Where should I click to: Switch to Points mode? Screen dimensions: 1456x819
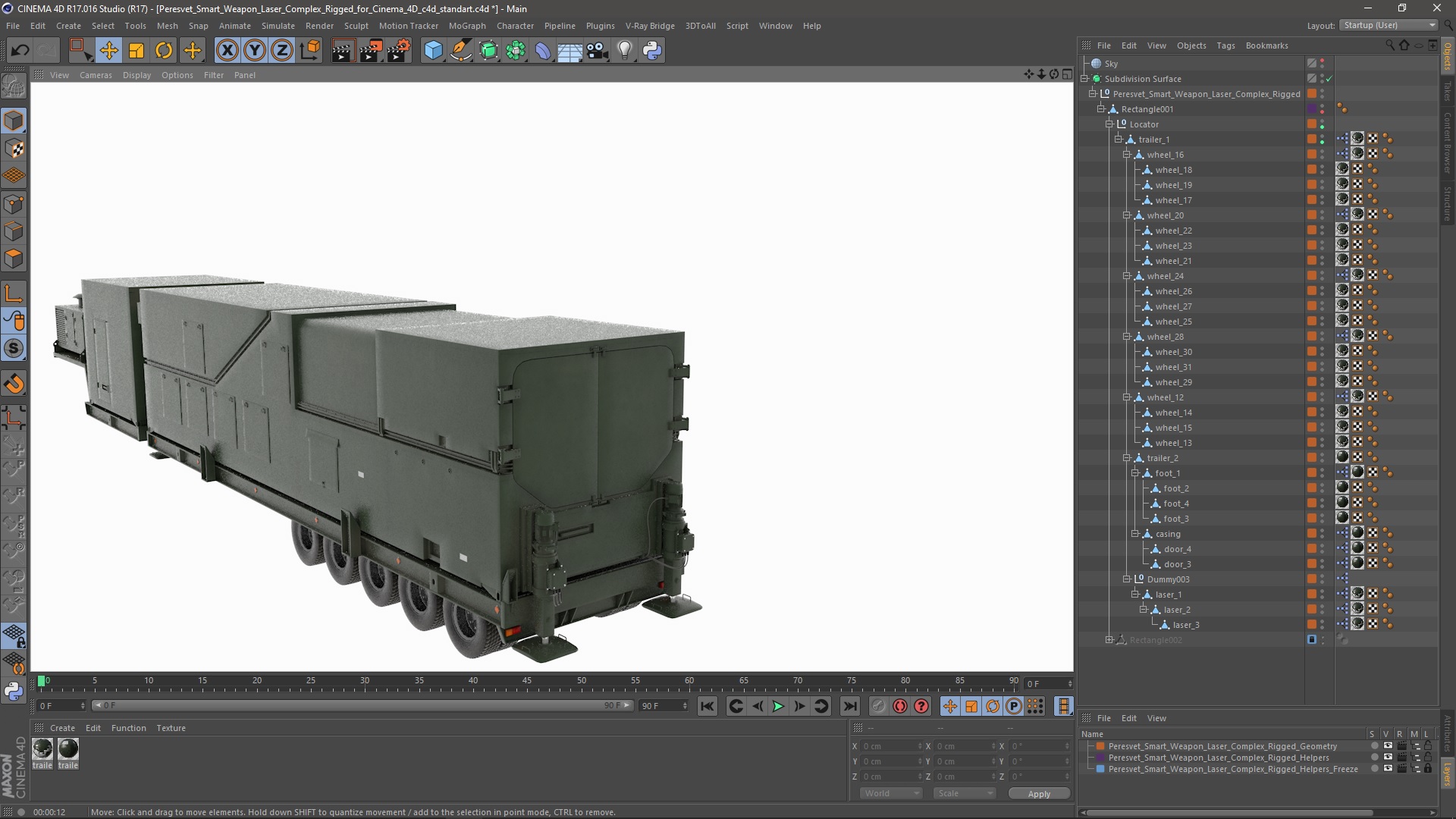click(14, 204)
